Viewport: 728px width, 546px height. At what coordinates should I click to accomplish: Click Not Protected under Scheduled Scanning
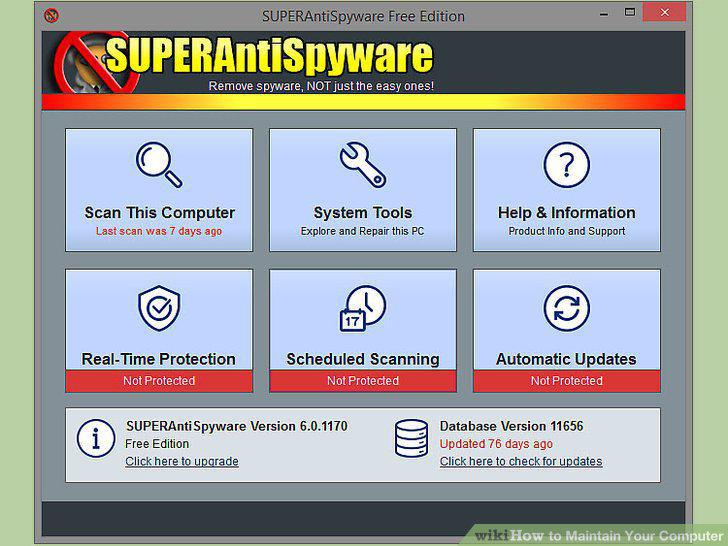coord(363,381)
